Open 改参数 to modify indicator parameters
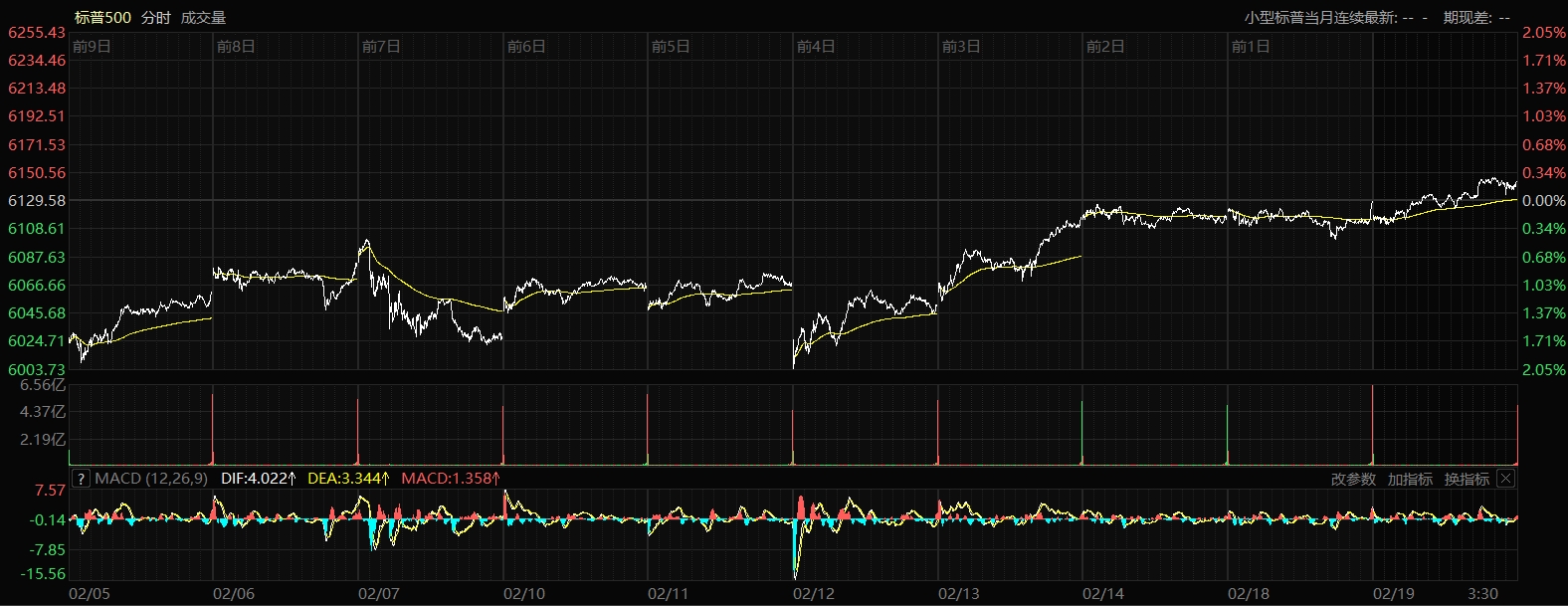1568x606 pixels. 1353,479
